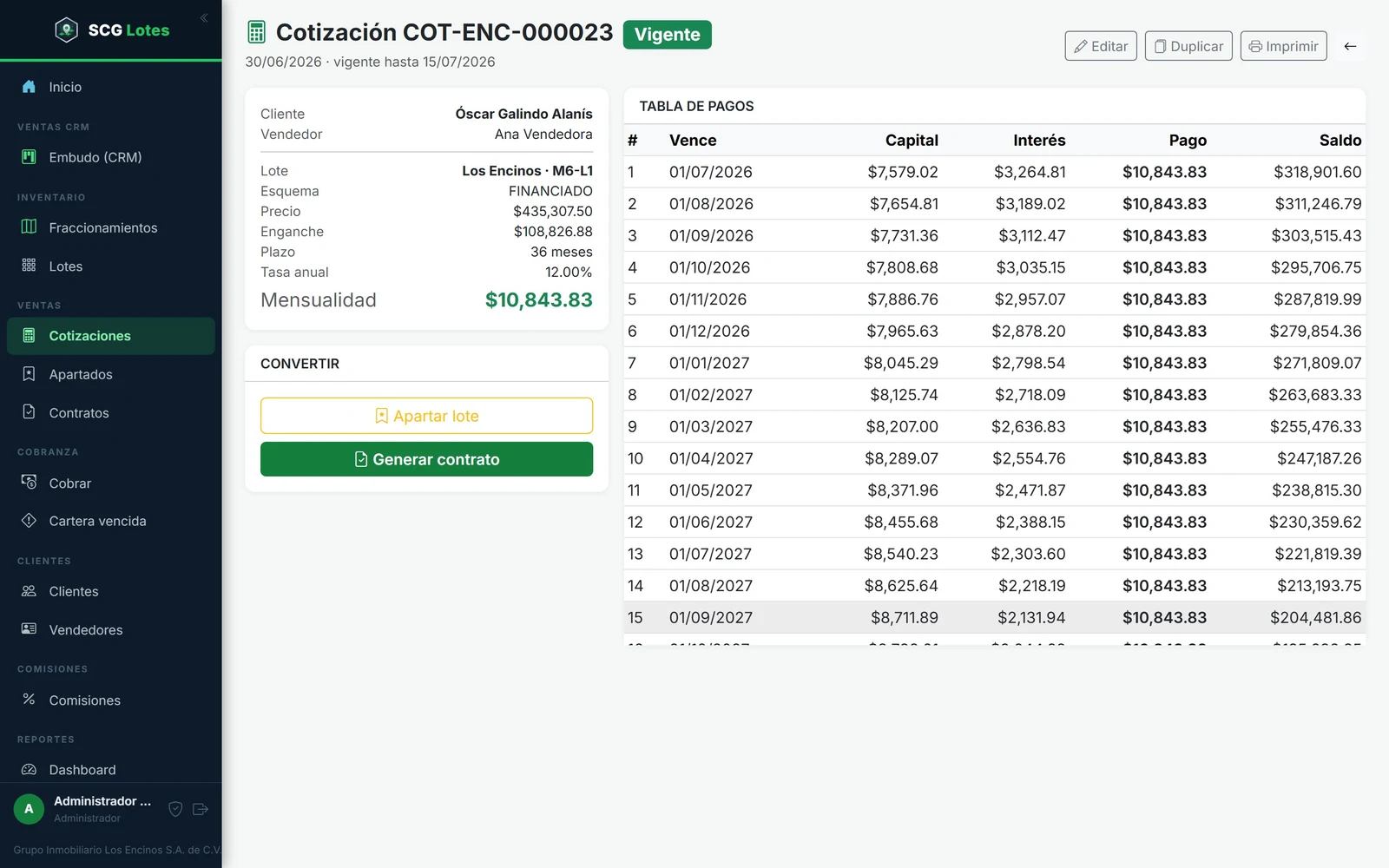Open the Vendedores page
Viewport: 1389px width, 868px height.
coord(110,630)
